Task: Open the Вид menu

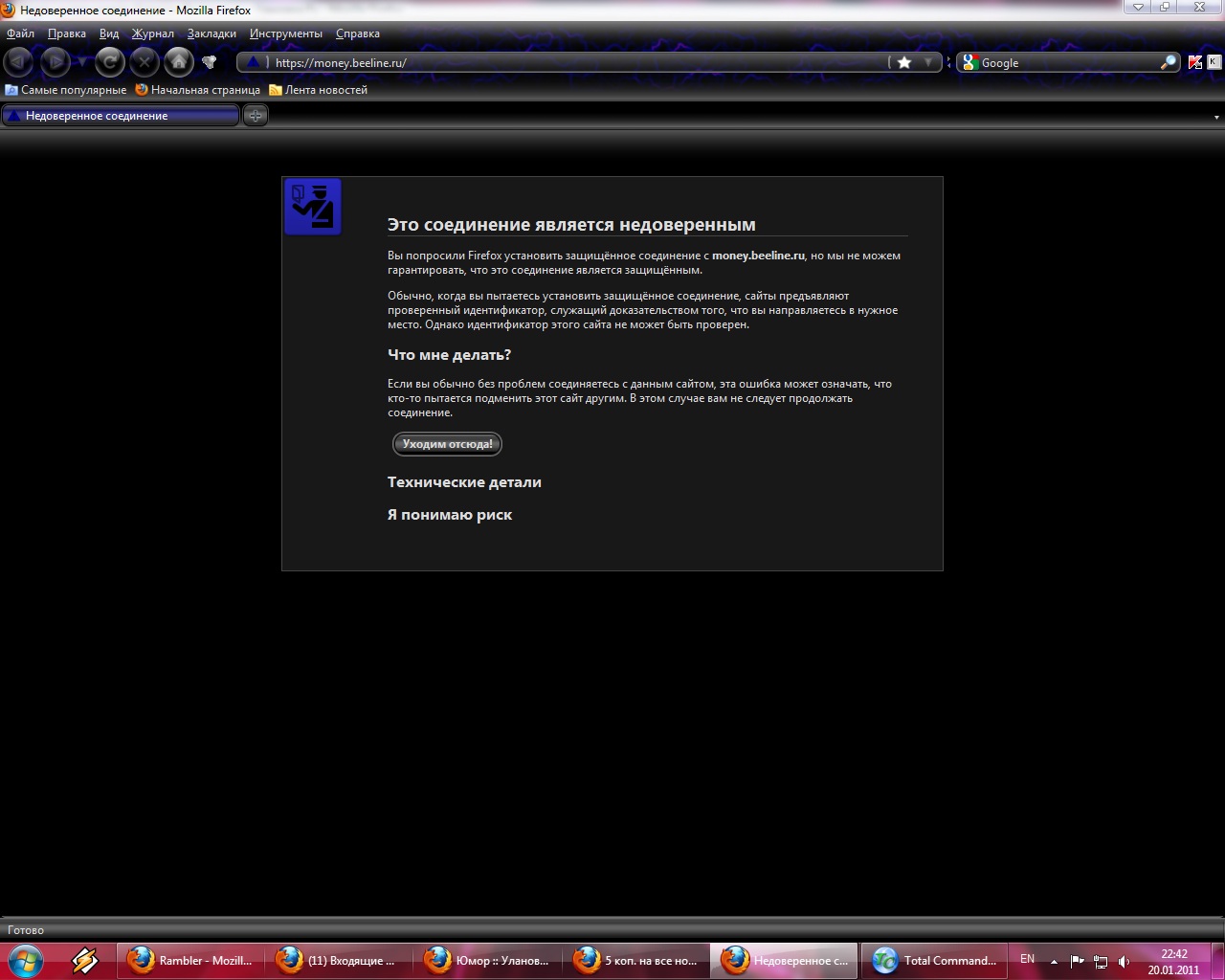Action: pyautogui.click(x=109, y=33)
